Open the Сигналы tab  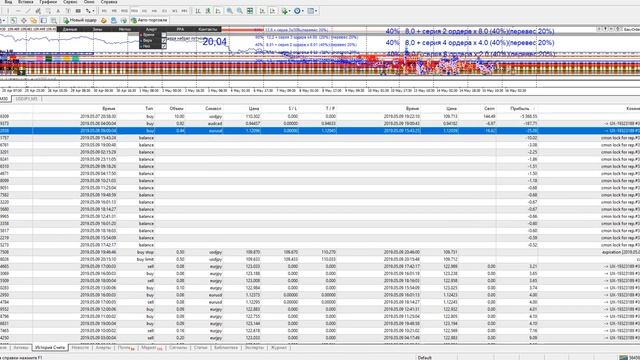point(178,348)
